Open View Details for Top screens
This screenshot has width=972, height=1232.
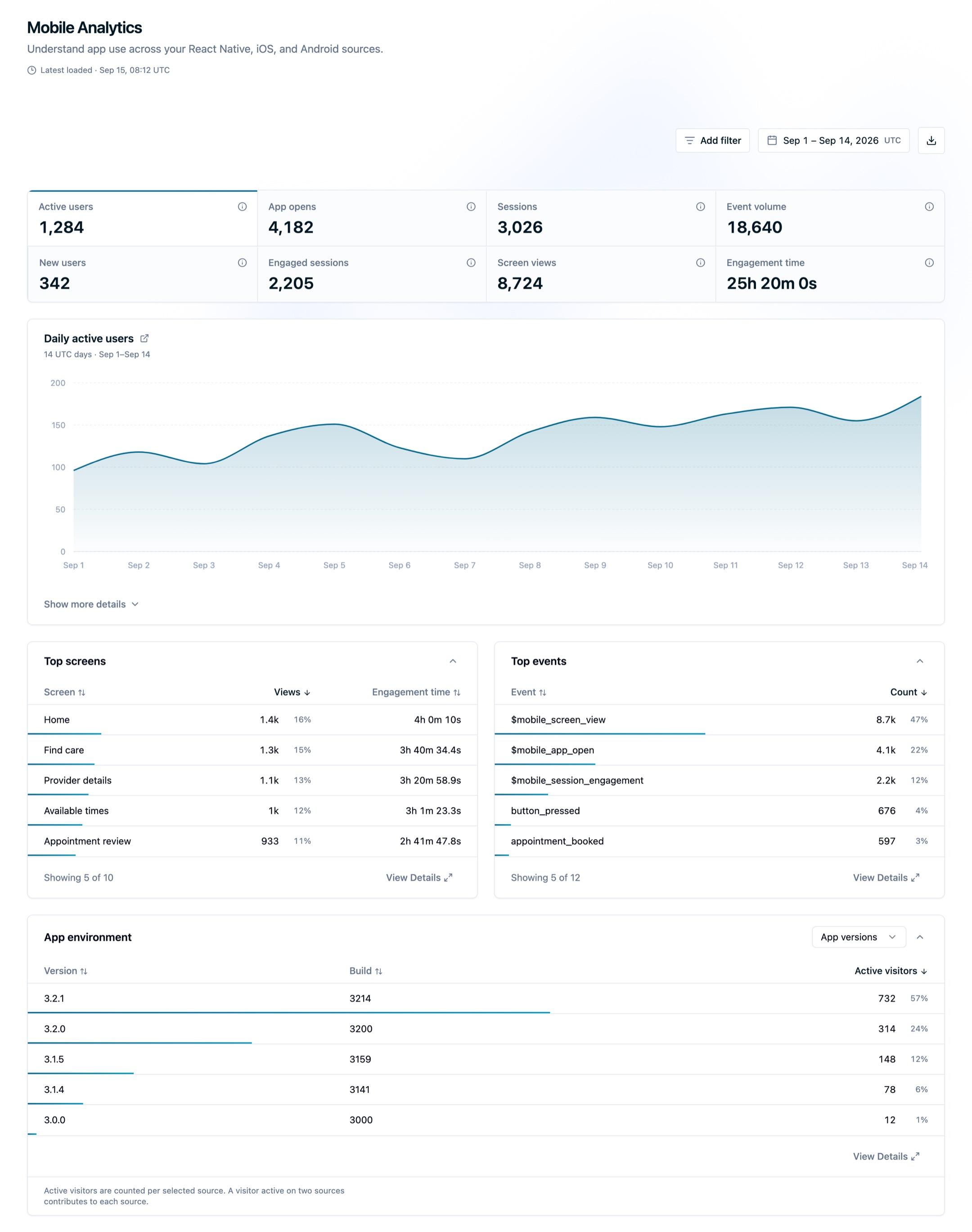pyautogui.click(x=419, y=877)
